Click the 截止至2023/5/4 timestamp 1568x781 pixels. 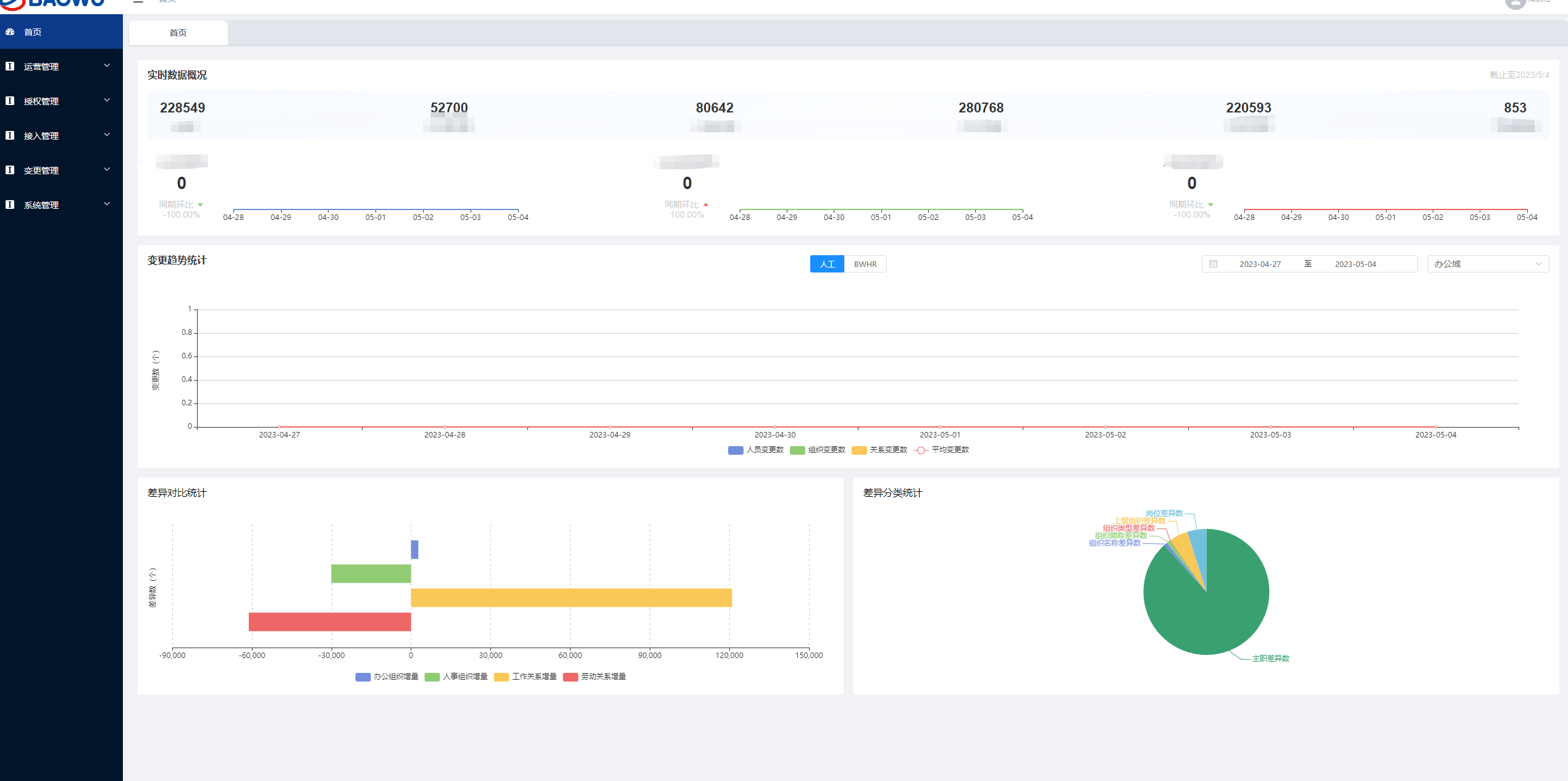(1519, 75)
